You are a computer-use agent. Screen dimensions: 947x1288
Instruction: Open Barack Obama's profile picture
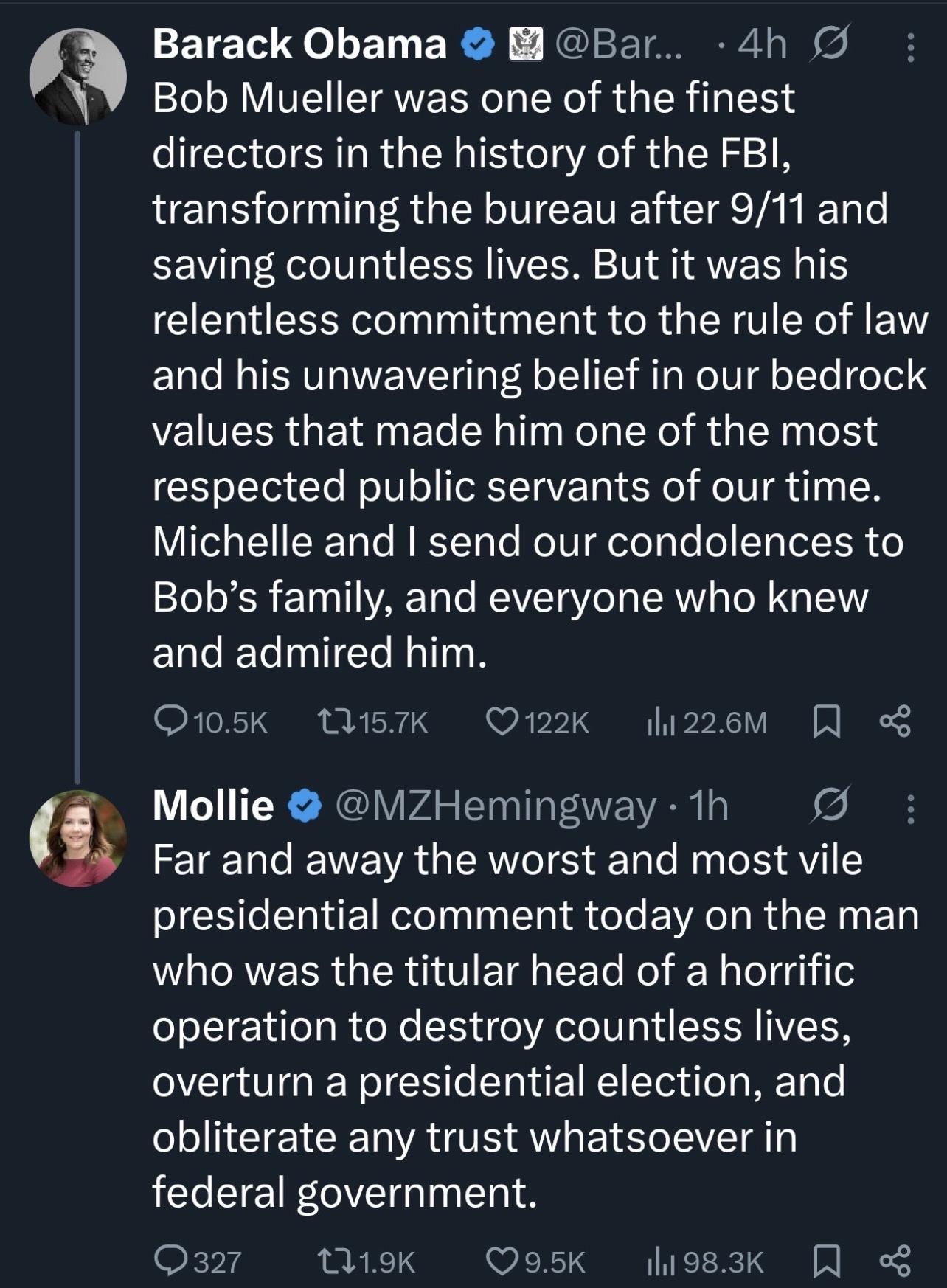pos(78,77)
